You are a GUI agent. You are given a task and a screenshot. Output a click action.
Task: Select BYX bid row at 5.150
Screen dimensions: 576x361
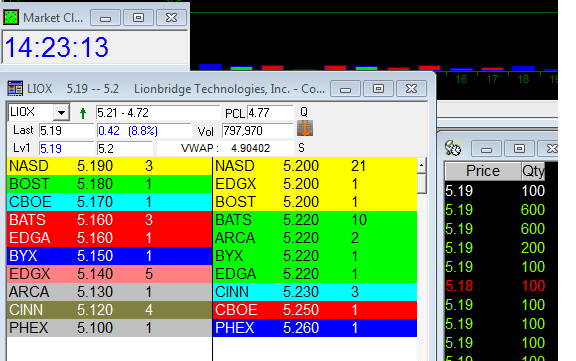point(109,256)
